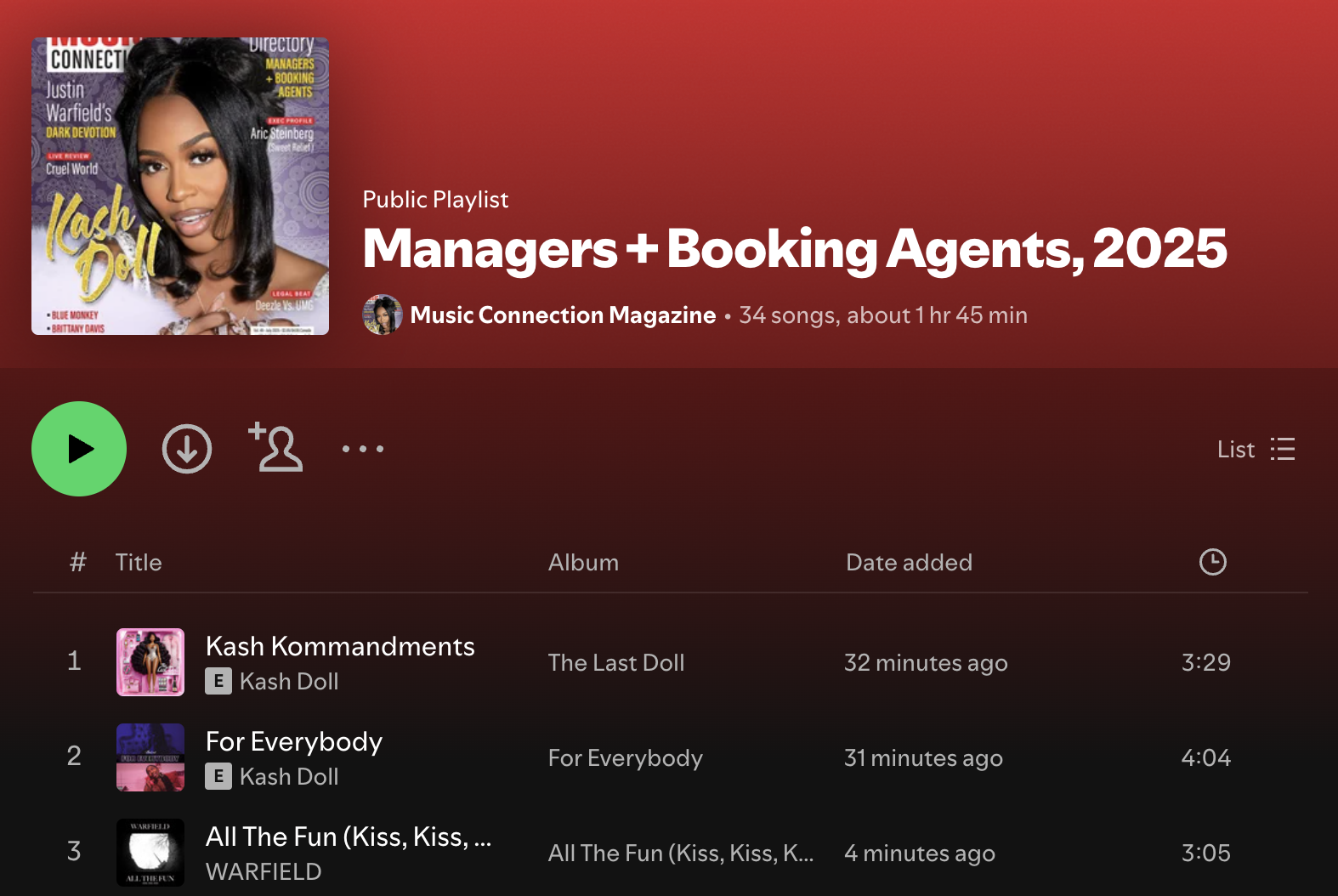Click the All The Fun track artwork thumbnail
The height and width of the screenshot is (896, 1338).
150,853
